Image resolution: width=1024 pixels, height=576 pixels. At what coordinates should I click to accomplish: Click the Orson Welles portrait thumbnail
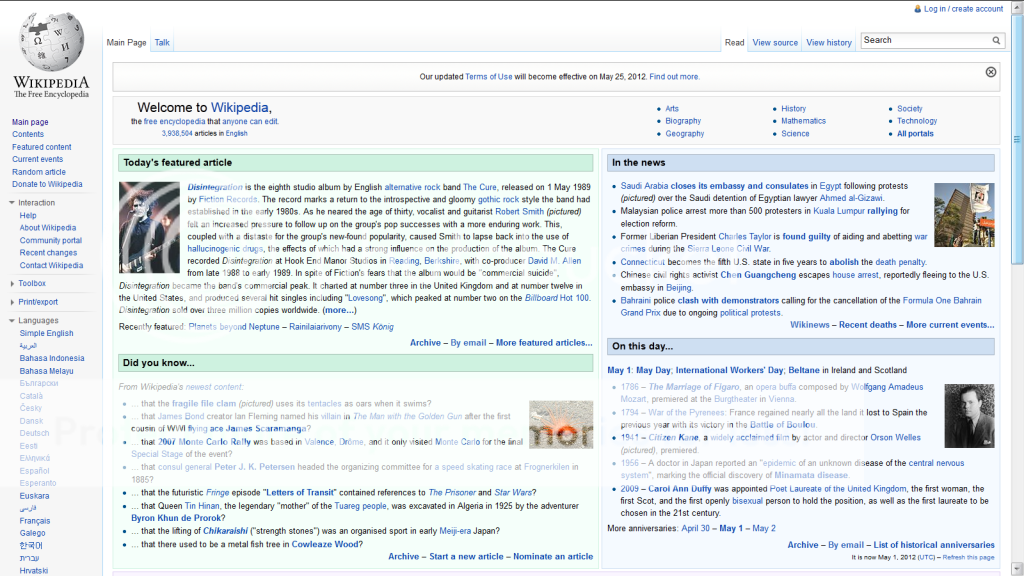point(969,416)
